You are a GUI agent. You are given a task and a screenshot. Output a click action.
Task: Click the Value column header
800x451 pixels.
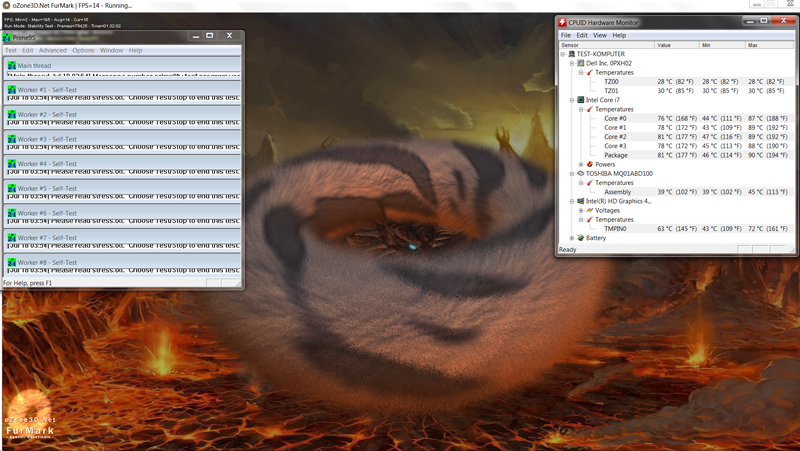677,45
